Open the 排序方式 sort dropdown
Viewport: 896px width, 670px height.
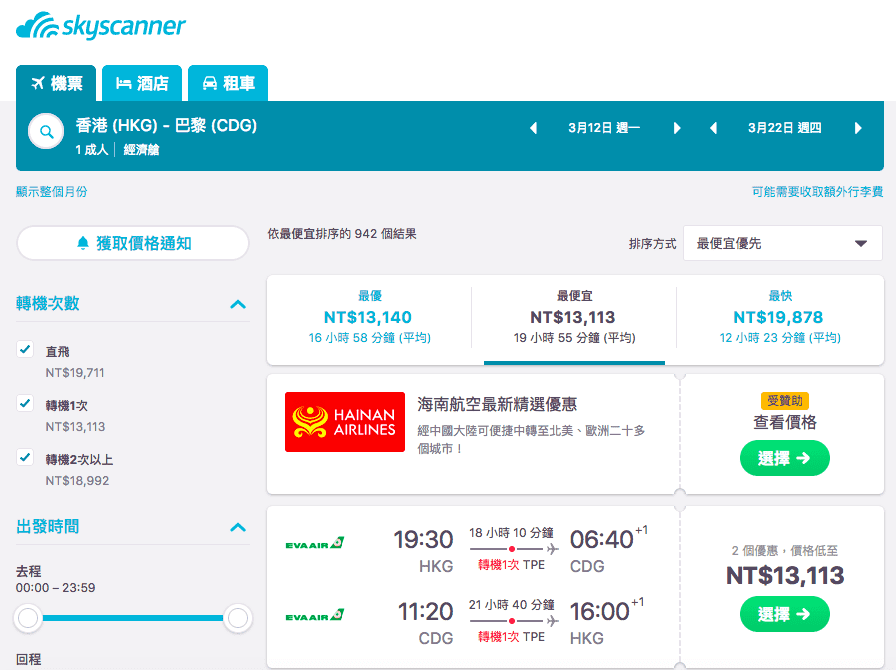[x=782, y=244]
